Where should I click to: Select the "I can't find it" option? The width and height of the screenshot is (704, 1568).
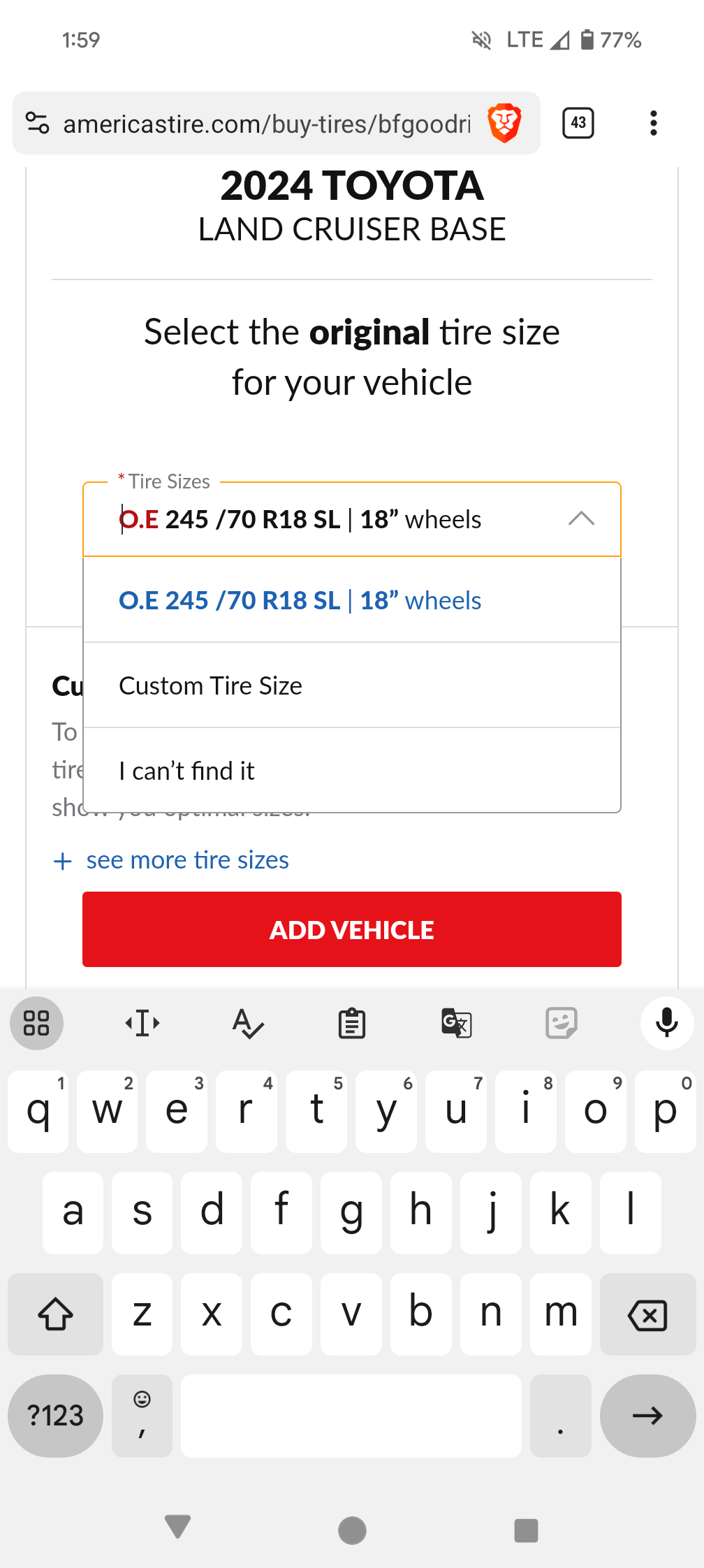pyautogui.click(x=352, y=771)
